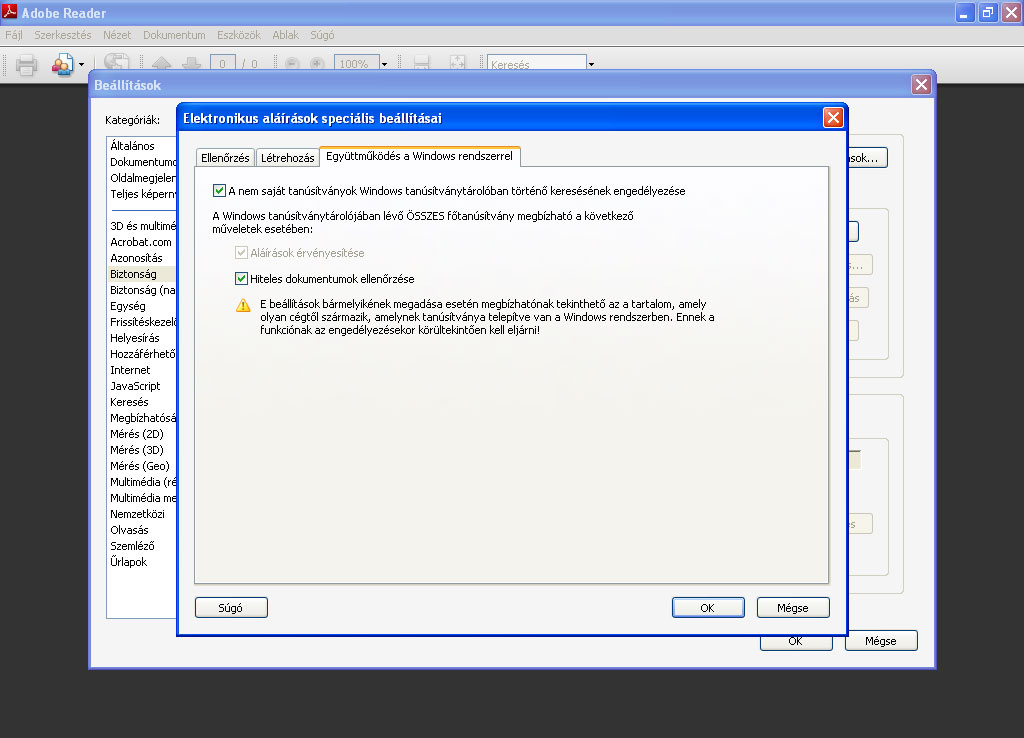Select Dokumentumok category in list
Image resolution: width=1024 pixels, height=738 pixels.
143,162
